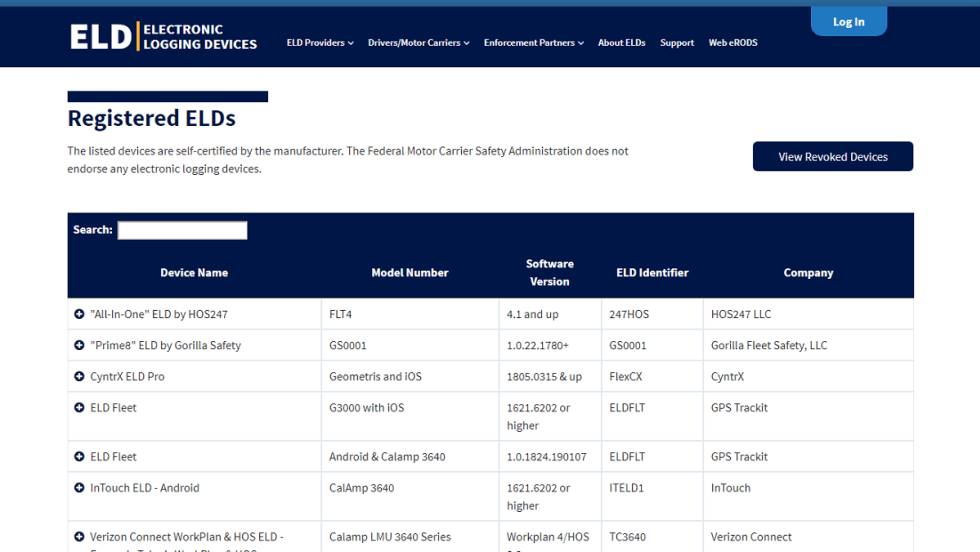
Task: Expand the "Prime8" ELD by Gorilla Safety row
Action: (79, 345)
